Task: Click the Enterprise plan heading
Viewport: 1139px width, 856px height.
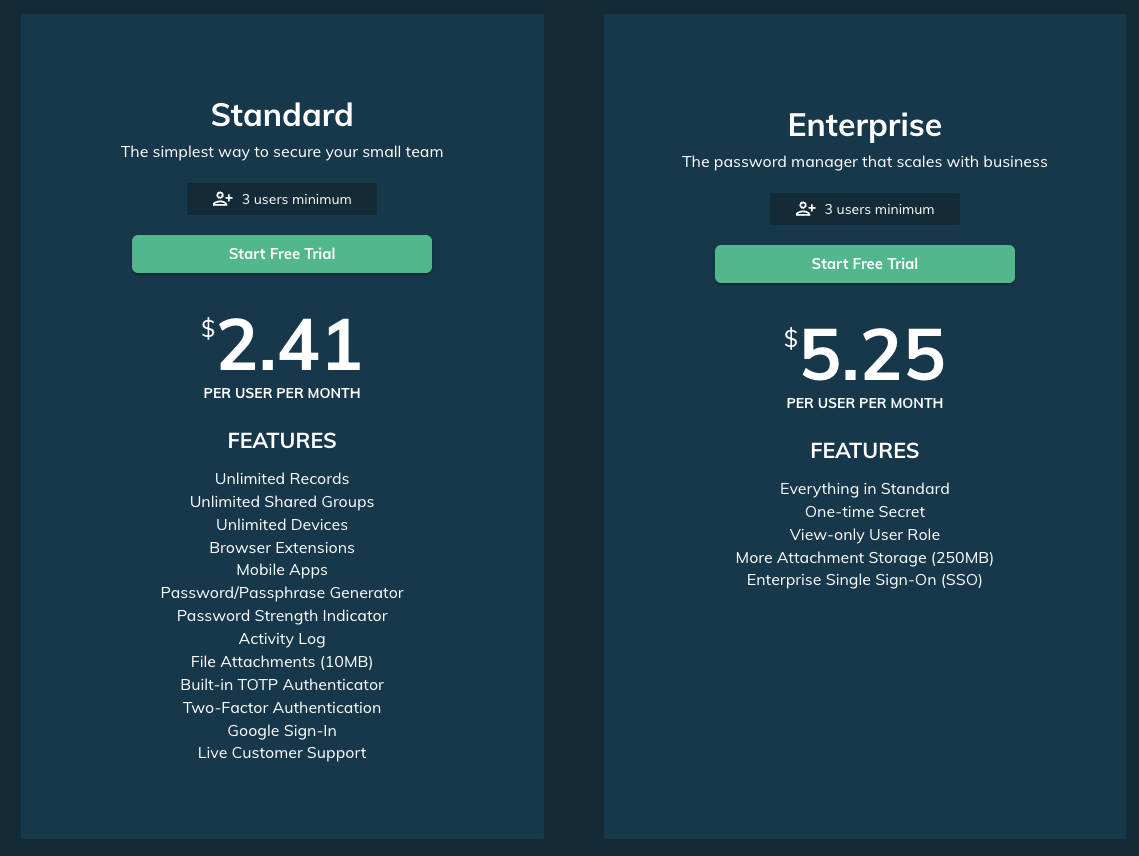Action: click(x=864, y=125)
